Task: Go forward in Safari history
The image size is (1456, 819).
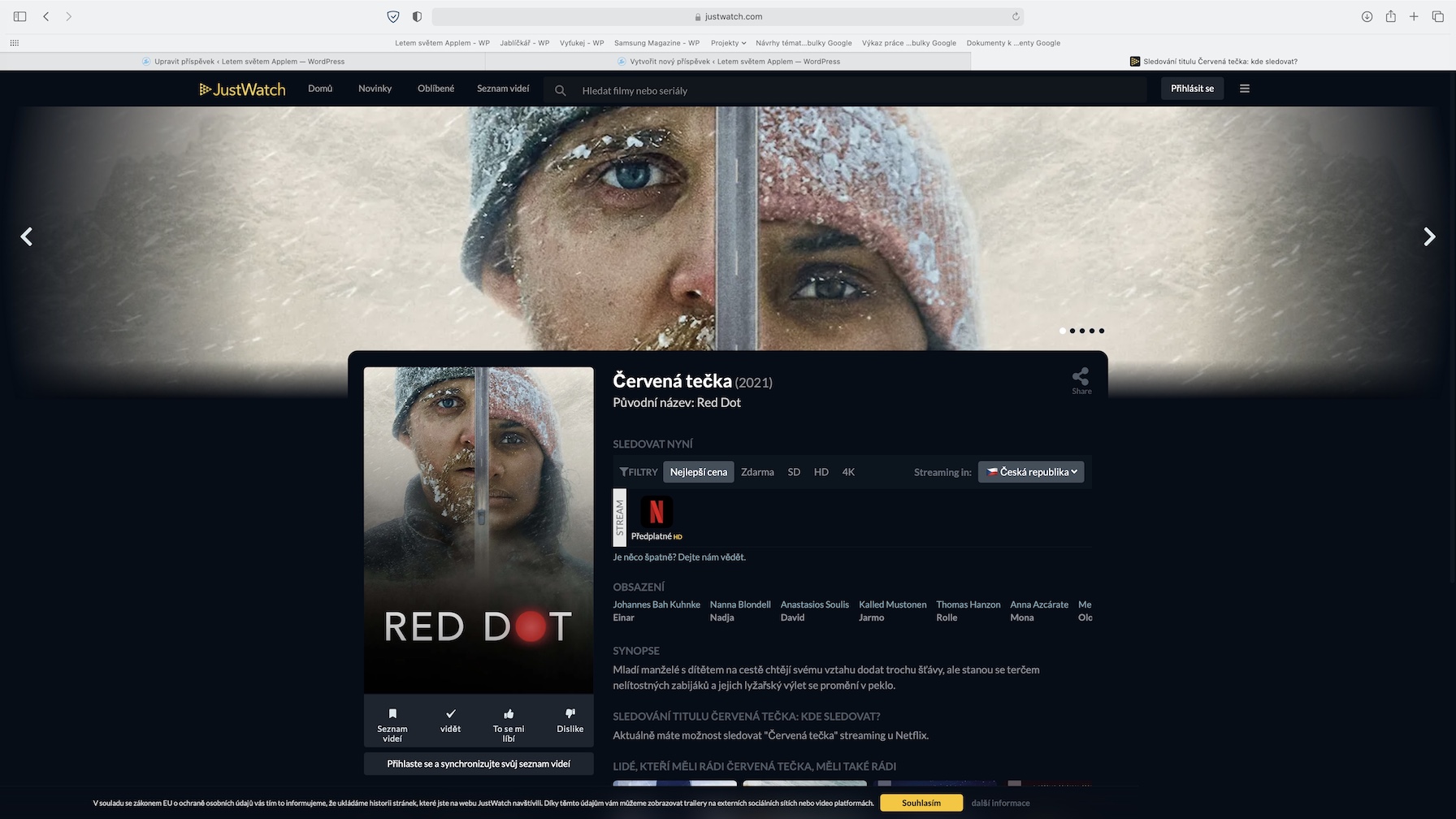Action: (69, 16)
